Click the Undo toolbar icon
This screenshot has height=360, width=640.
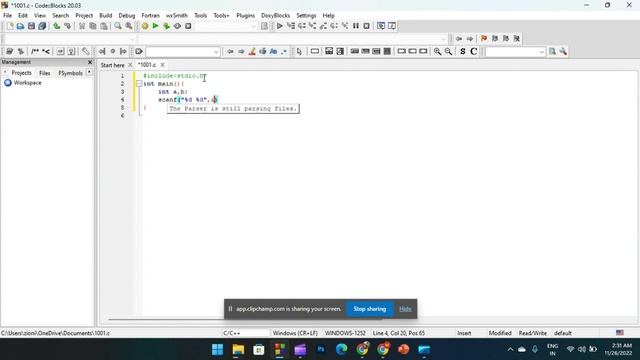pyautogui.click(x=57, y=26)
